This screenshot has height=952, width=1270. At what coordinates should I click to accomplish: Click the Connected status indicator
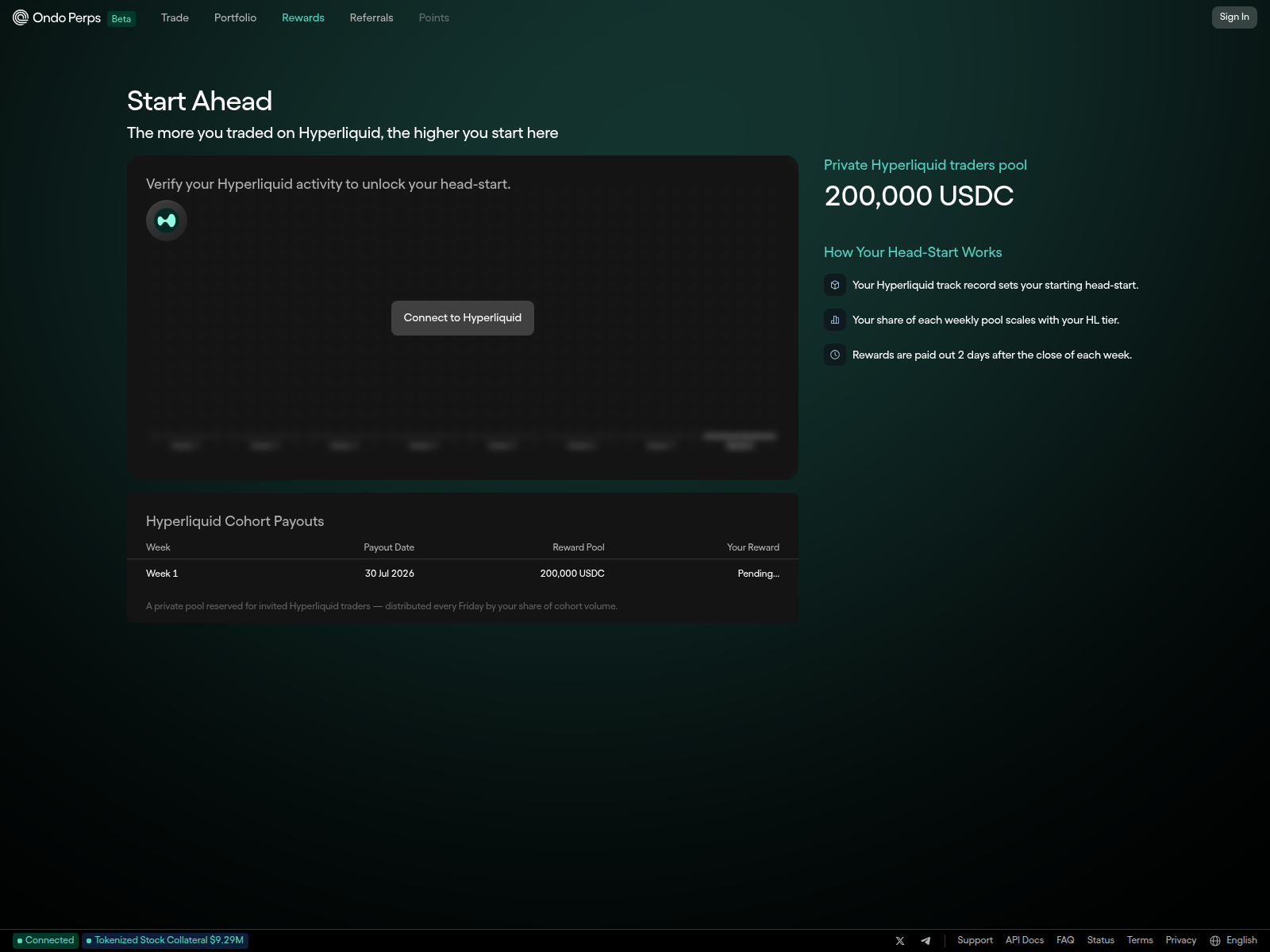coord(46,940)
